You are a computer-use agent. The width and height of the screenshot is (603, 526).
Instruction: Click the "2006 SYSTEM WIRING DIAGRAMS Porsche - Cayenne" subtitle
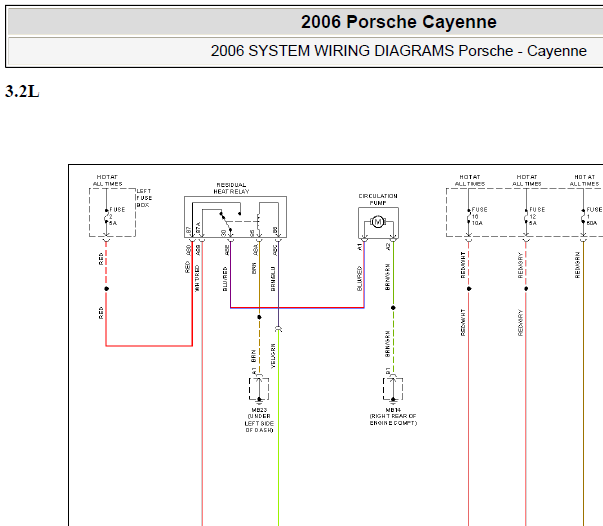pyautogui.click(x=398, y=51)
